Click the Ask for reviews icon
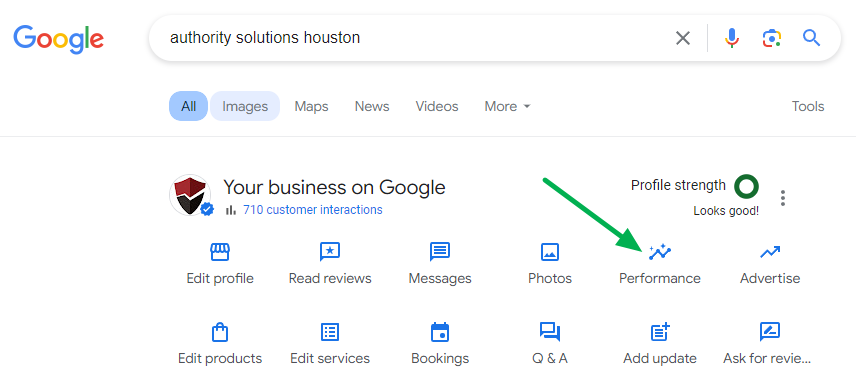This screenshot has height=388, width=856. pos(770,332)
